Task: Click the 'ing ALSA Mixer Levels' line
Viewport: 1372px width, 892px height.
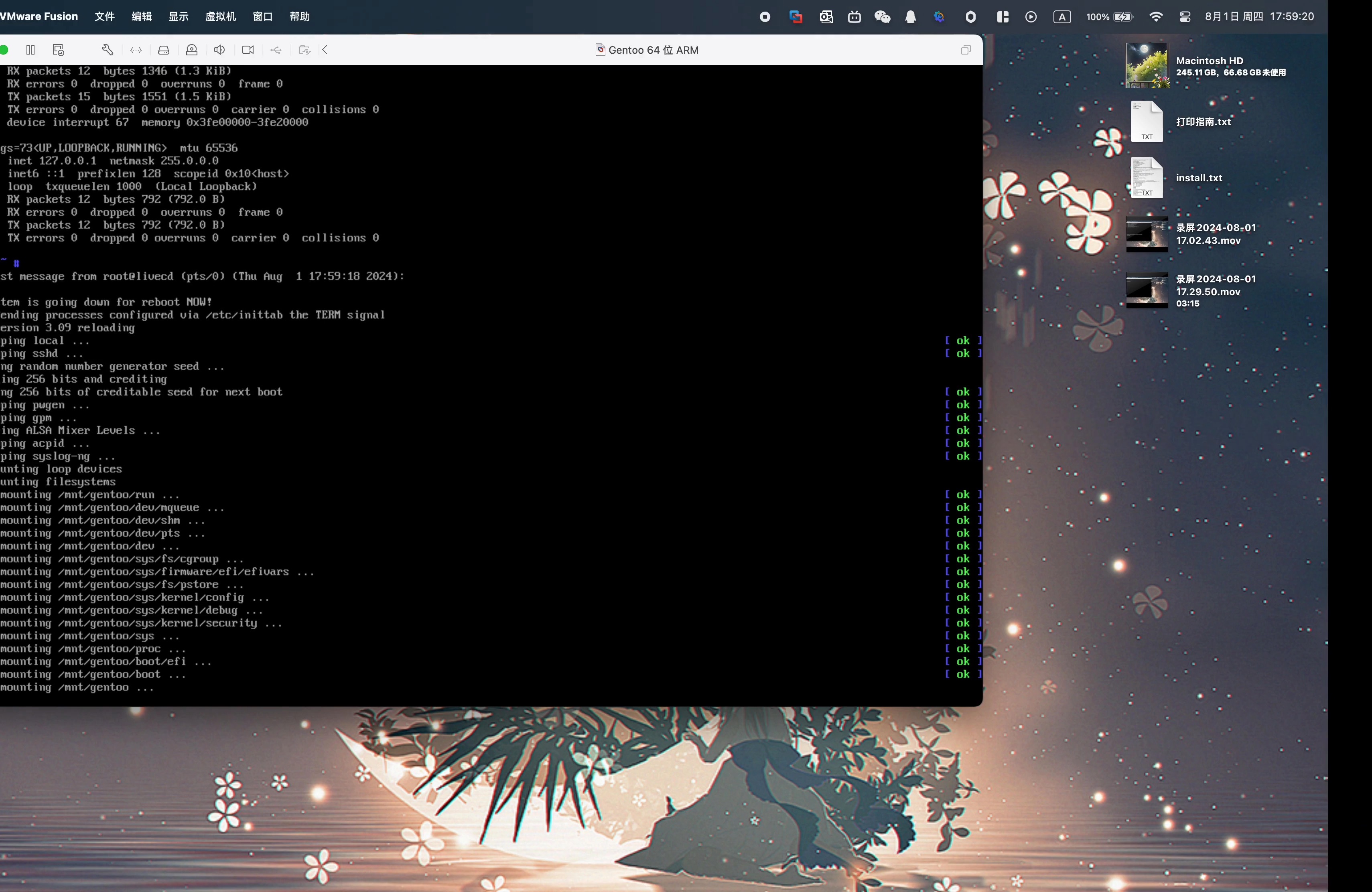Action: 80,430
